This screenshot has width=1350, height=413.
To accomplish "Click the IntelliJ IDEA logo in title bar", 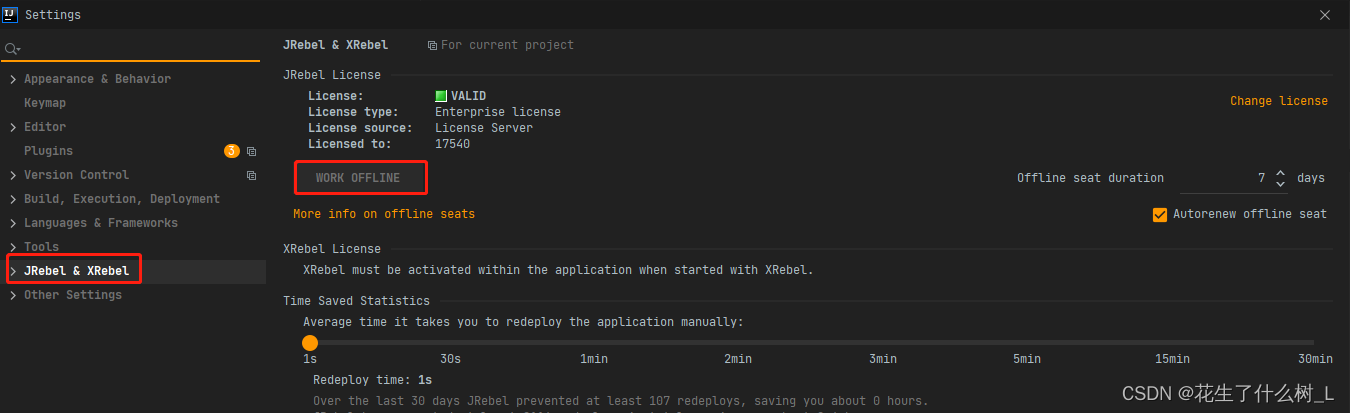I will coord(12,15).
